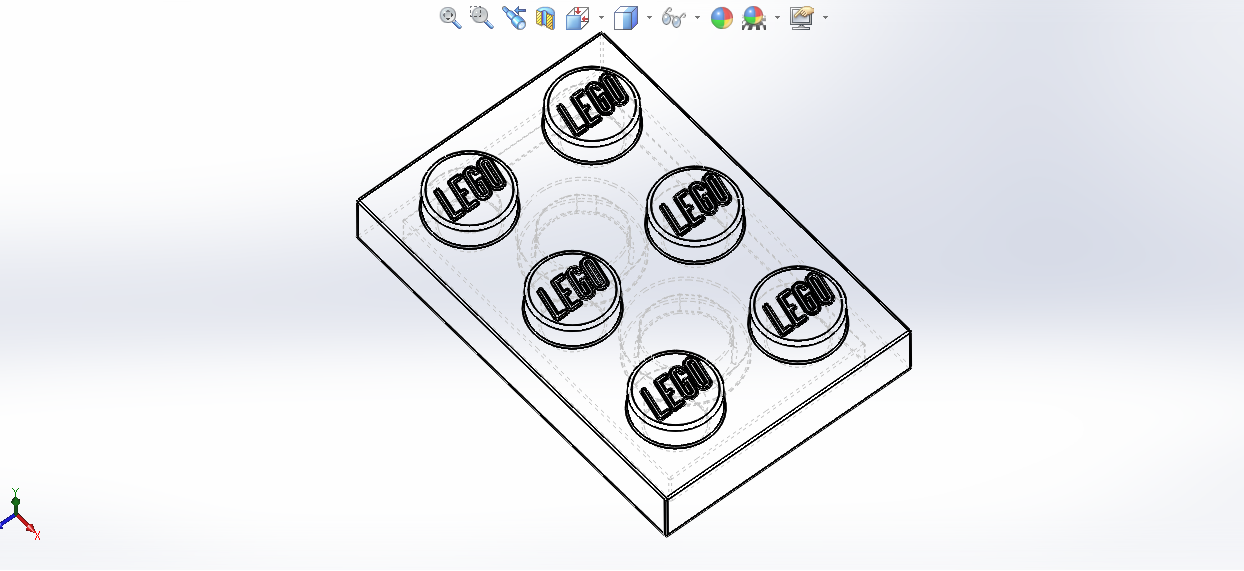Click the Display Style cube icon
This screenshot has width=1244, height=571.
625,17
